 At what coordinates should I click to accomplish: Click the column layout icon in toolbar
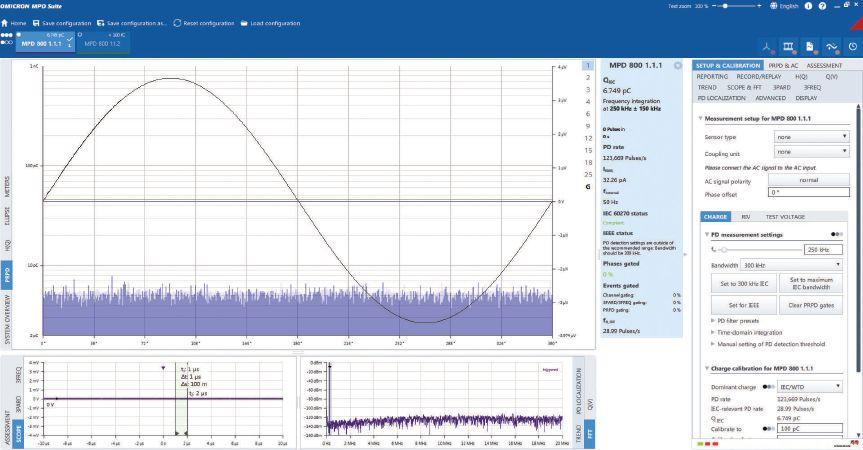(x=789, y=47)
